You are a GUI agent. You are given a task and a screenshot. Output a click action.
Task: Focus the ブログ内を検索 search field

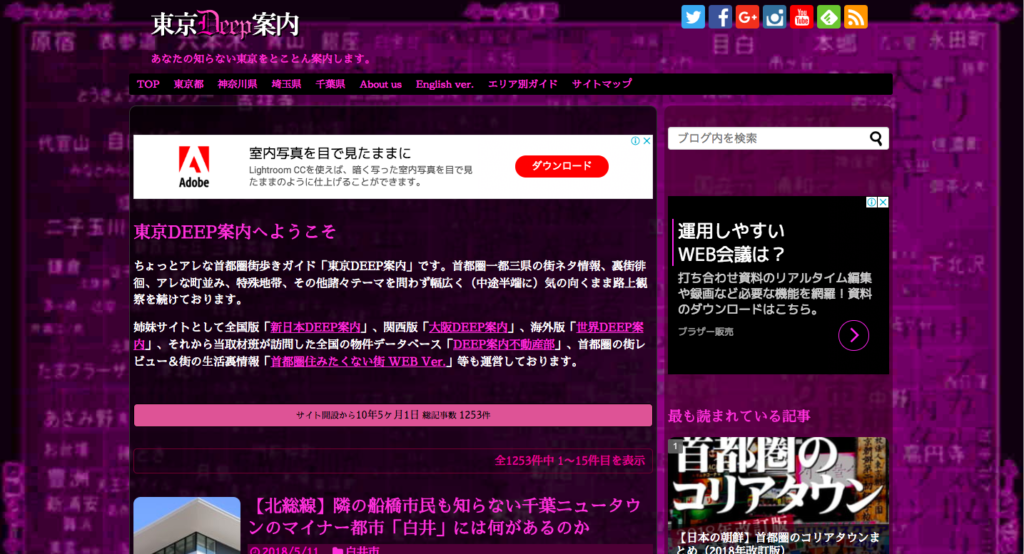(769, 138)
